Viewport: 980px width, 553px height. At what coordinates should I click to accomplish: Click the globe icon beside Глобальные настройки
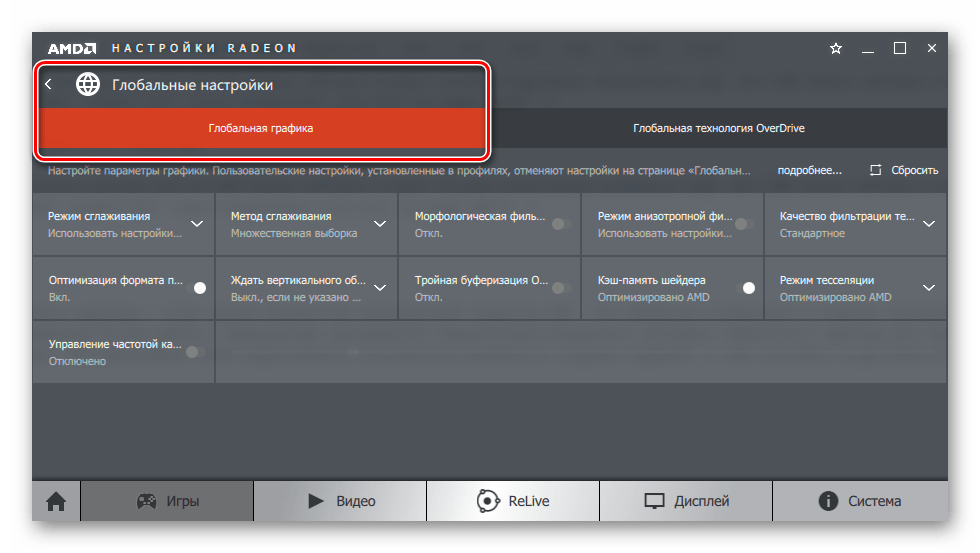[x=88, y=84]
